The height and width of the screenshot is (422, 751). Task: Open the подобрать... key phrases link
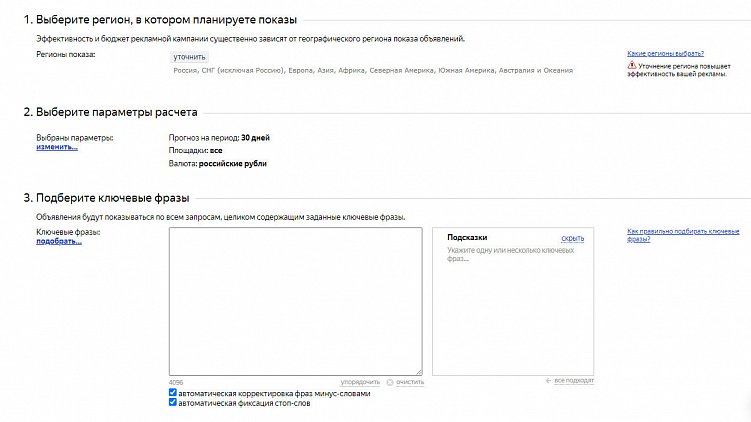tap(59, 241)
